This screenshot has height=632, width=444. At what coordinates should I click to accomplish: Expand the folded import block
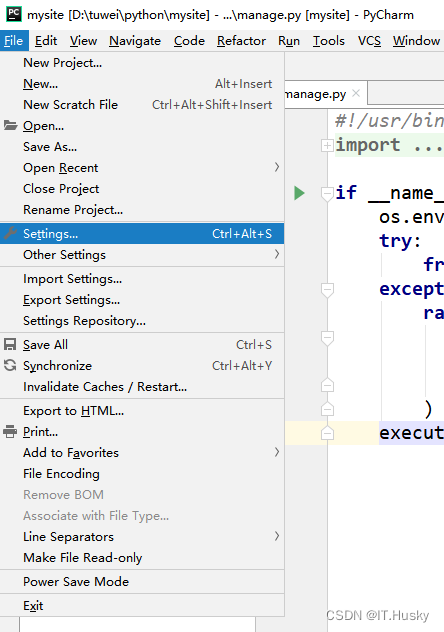click(327, 146)
